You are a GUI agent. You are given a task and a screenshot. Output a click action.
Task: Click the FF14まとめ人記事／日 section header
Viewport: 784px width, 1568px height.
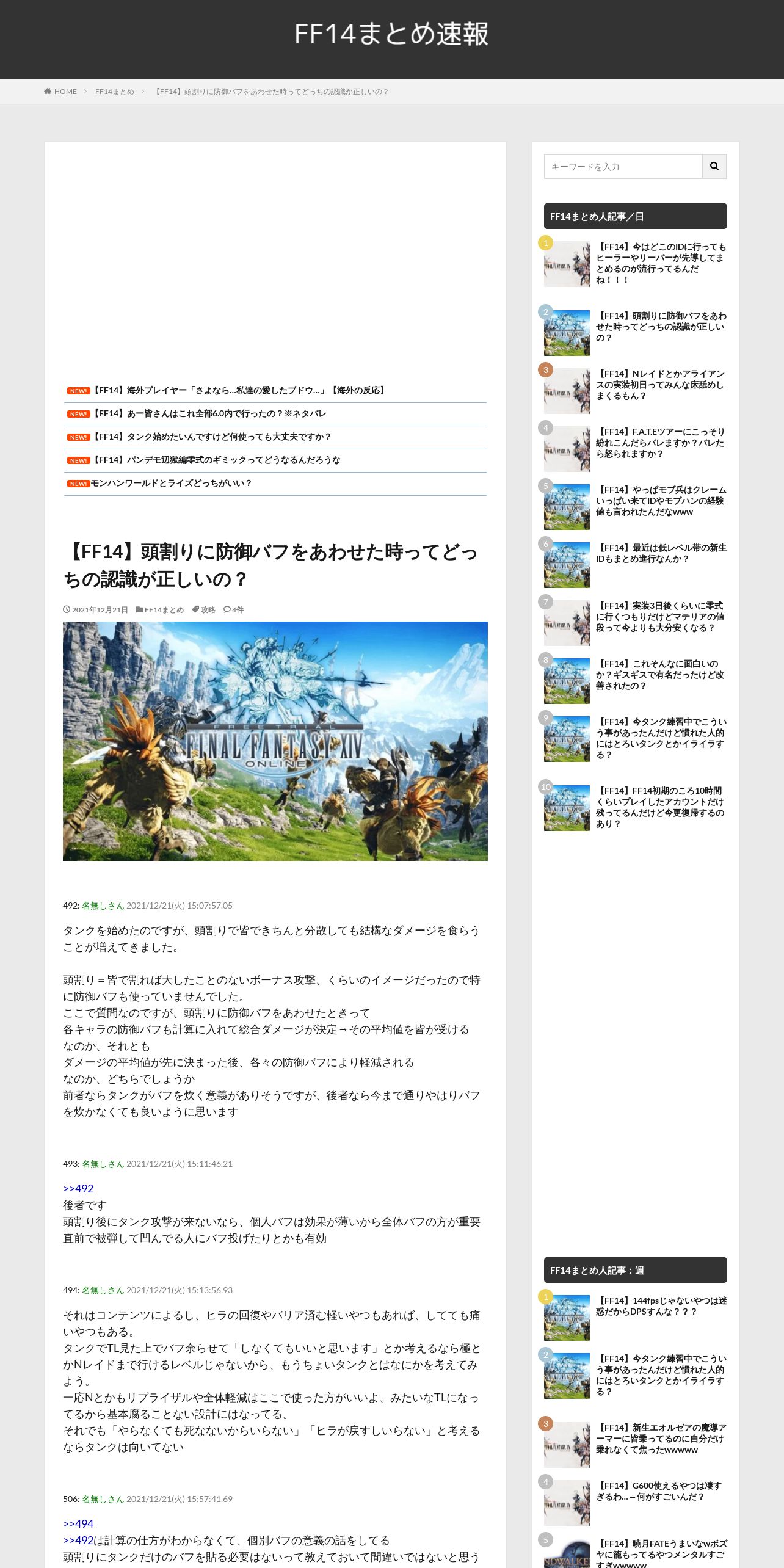pyautogui.click(x=636, y=216)
